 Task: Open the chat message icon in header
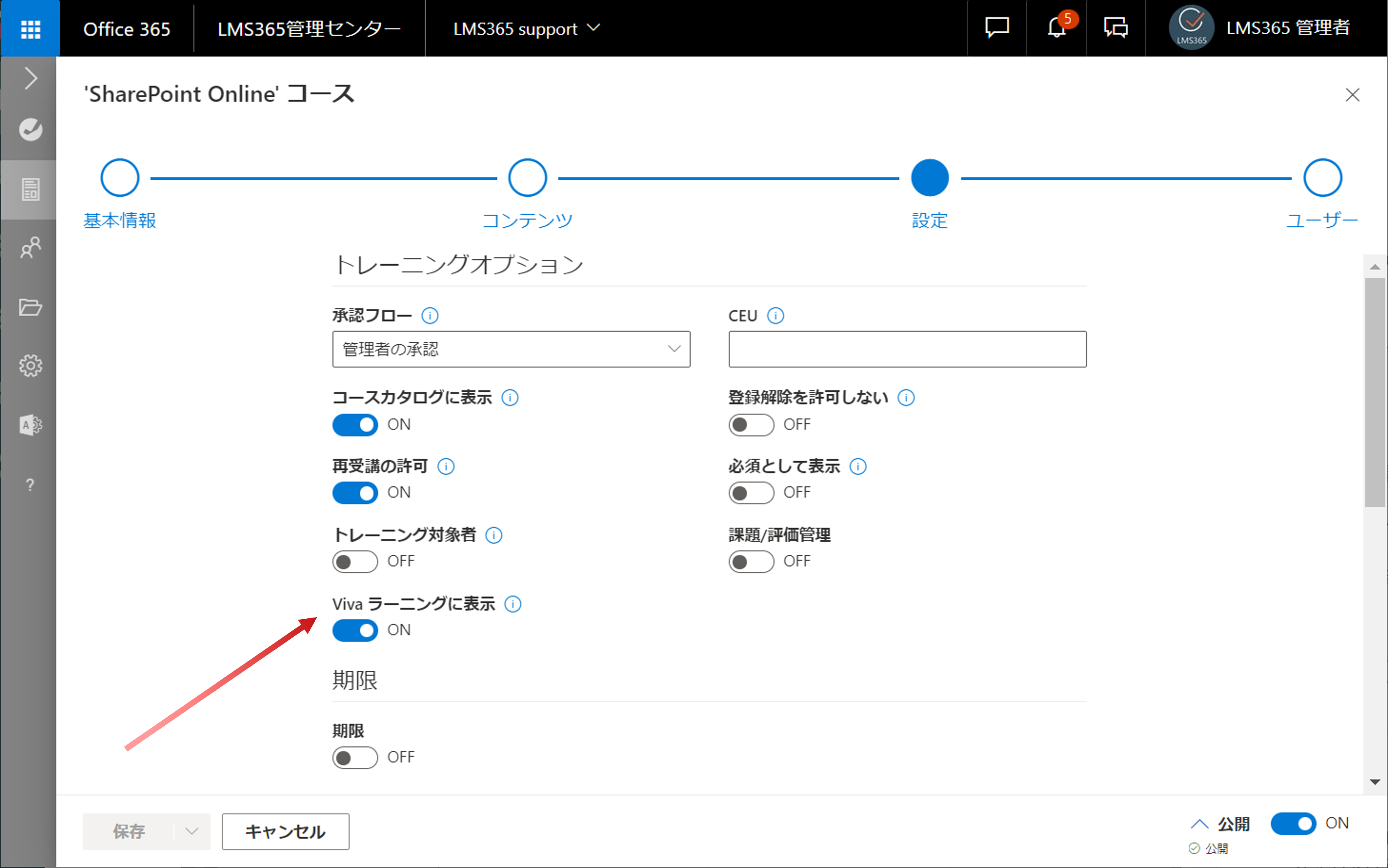[997, 27]
